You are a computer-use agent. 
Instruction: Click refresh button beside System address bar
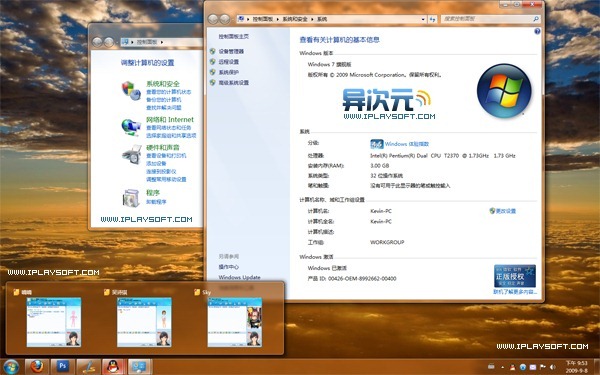point(433,19)
